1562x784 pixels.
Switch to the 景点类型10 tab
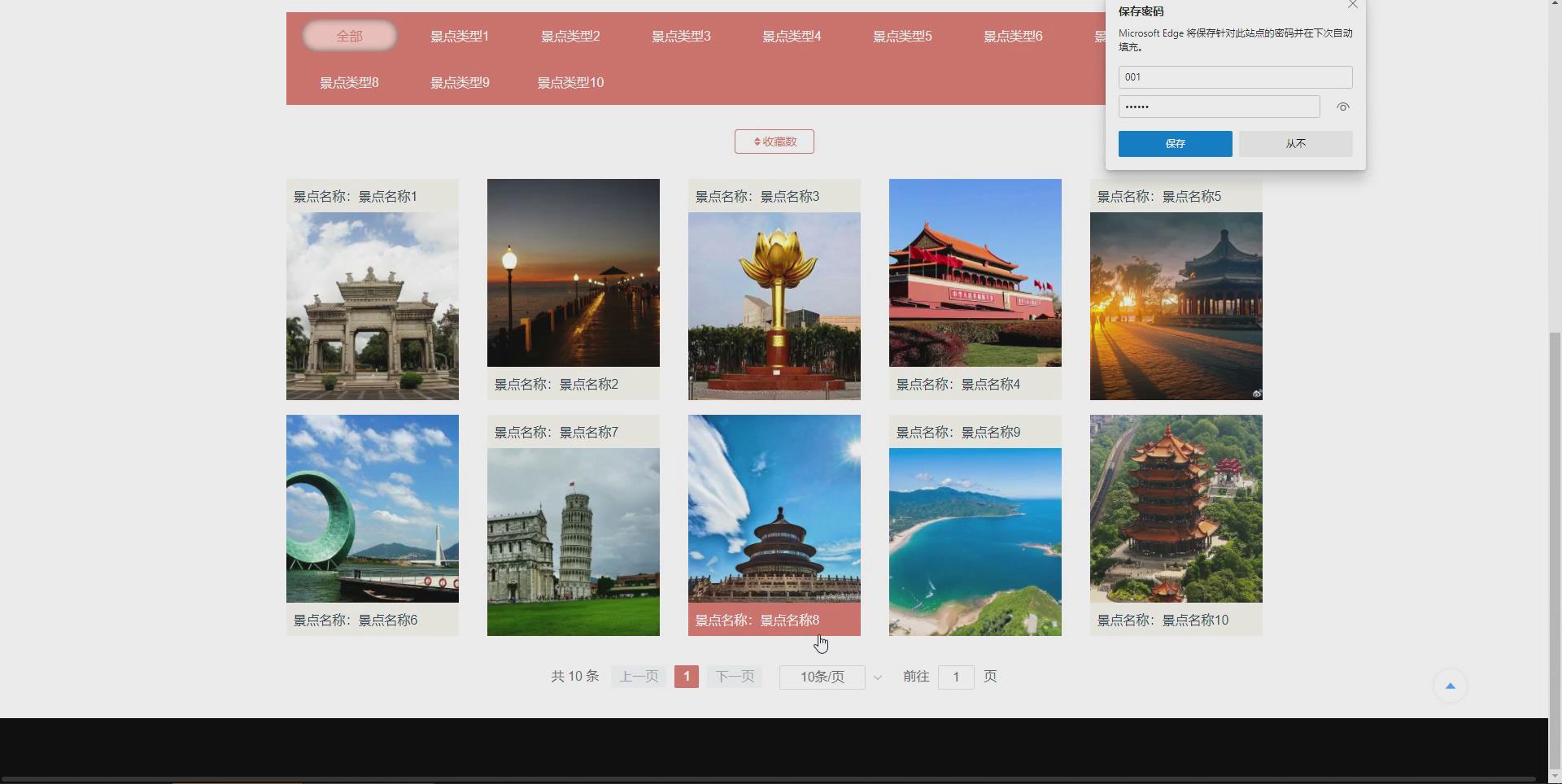[x=569, y=82]
